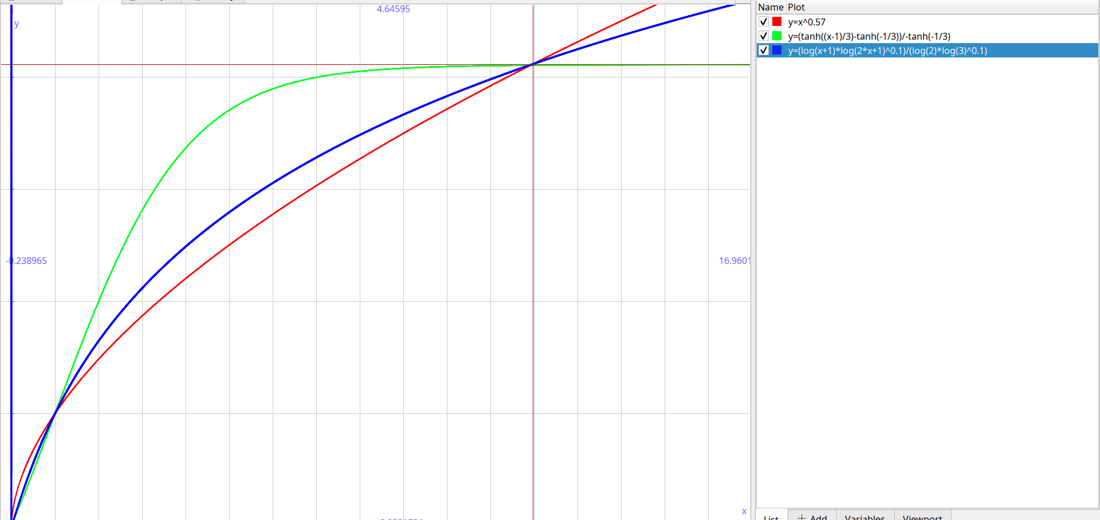Click blue color swatch of log plot
This screenshot has height=520, width=1100.
pyautogui.click(x=777, y=51)
